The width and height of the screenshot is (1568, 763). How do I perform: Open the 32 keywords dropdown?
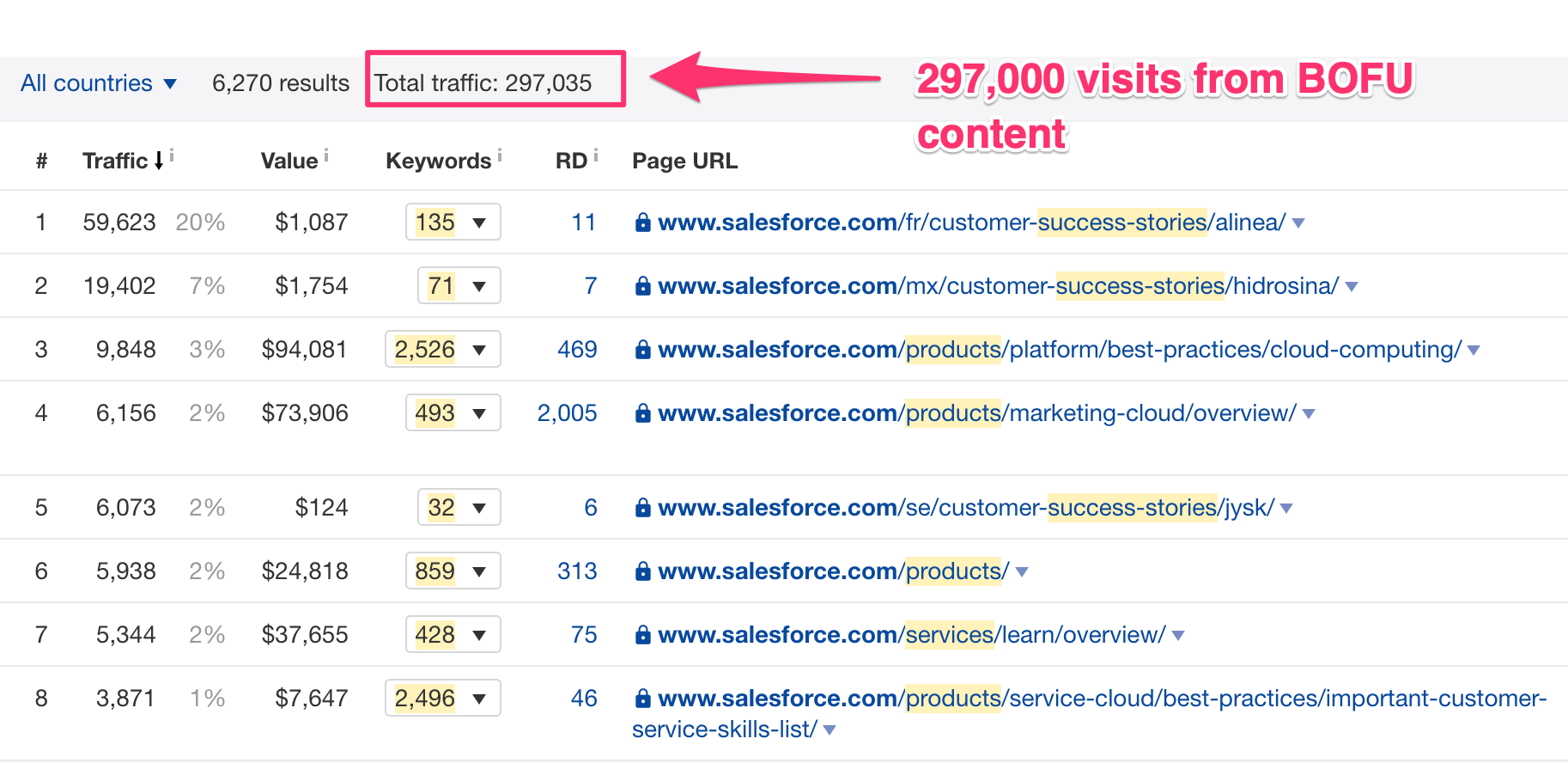(459, 508)
